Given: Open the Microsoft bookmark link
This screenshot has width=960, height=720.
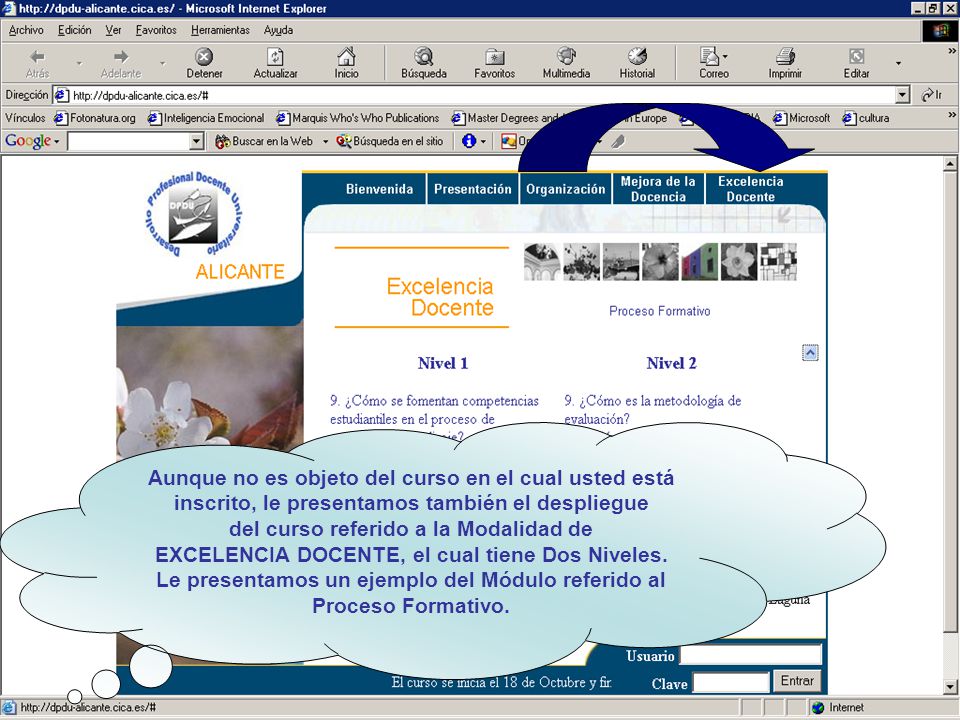Looking at the screenshot, I should (802, 118).
